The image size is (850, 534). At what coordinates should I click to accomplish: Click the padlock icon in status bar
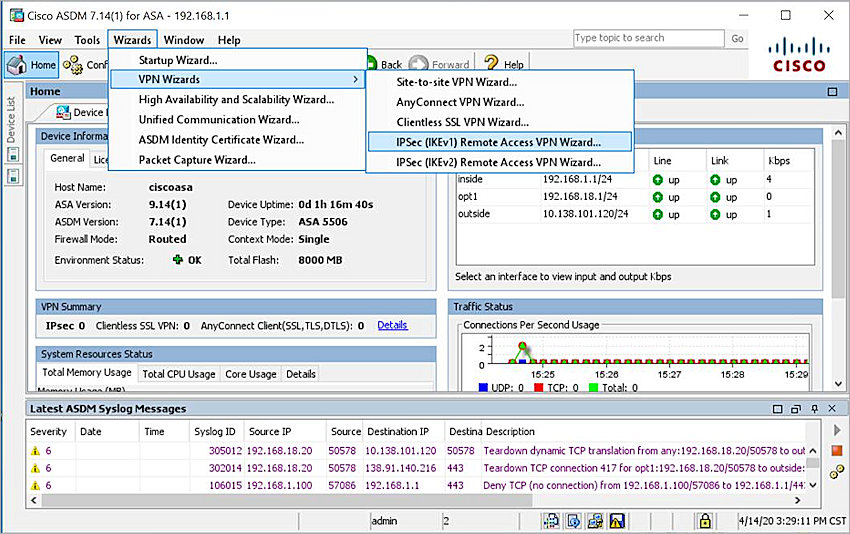704,521
